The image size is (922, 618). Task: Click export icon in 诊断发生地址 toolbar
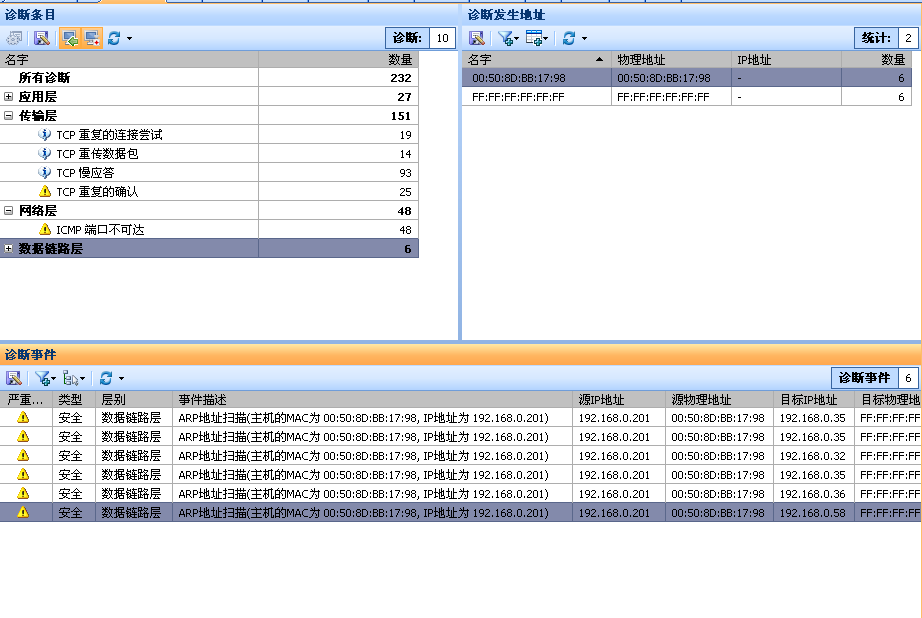(477, 38)
